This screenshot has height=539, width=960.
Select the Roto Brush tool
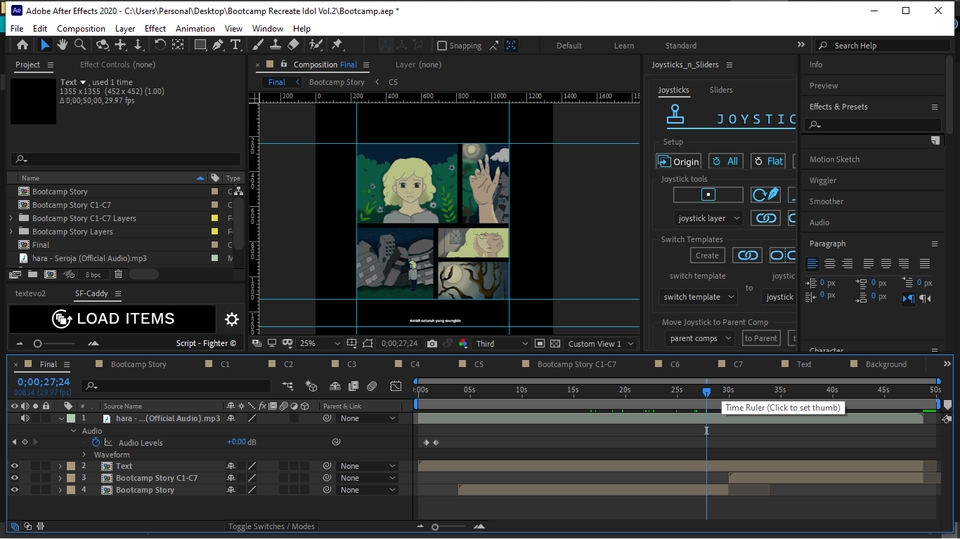(315, 45)
